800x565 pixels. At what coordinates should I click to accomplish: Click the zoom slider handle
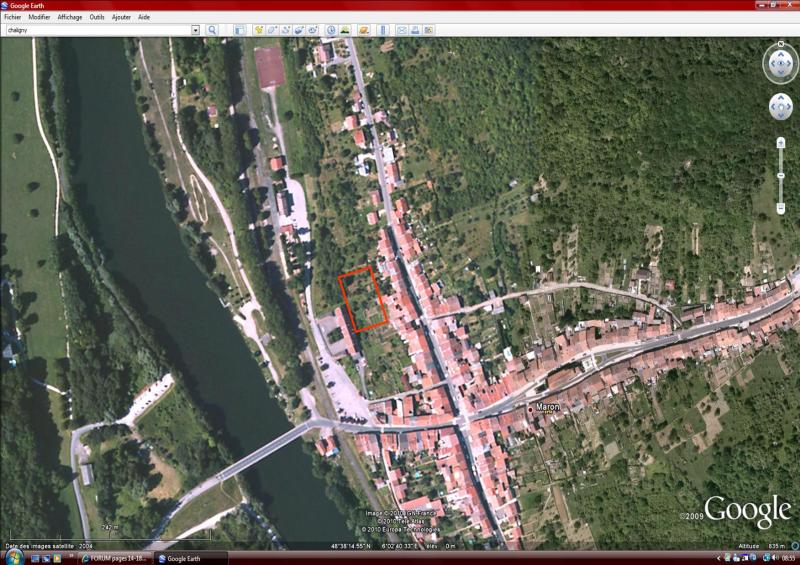click(x=781, y=175)
